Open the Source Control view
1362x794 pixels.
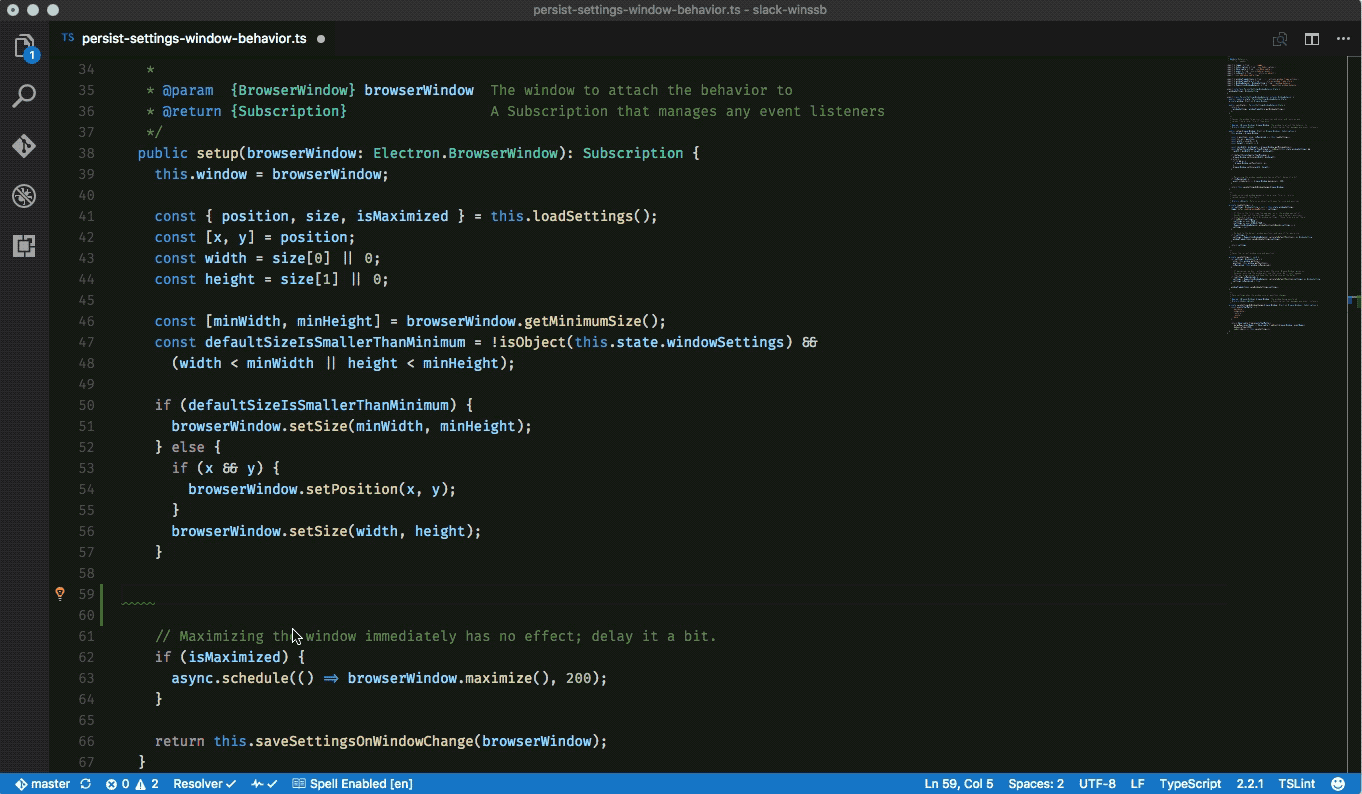(24, 146)
